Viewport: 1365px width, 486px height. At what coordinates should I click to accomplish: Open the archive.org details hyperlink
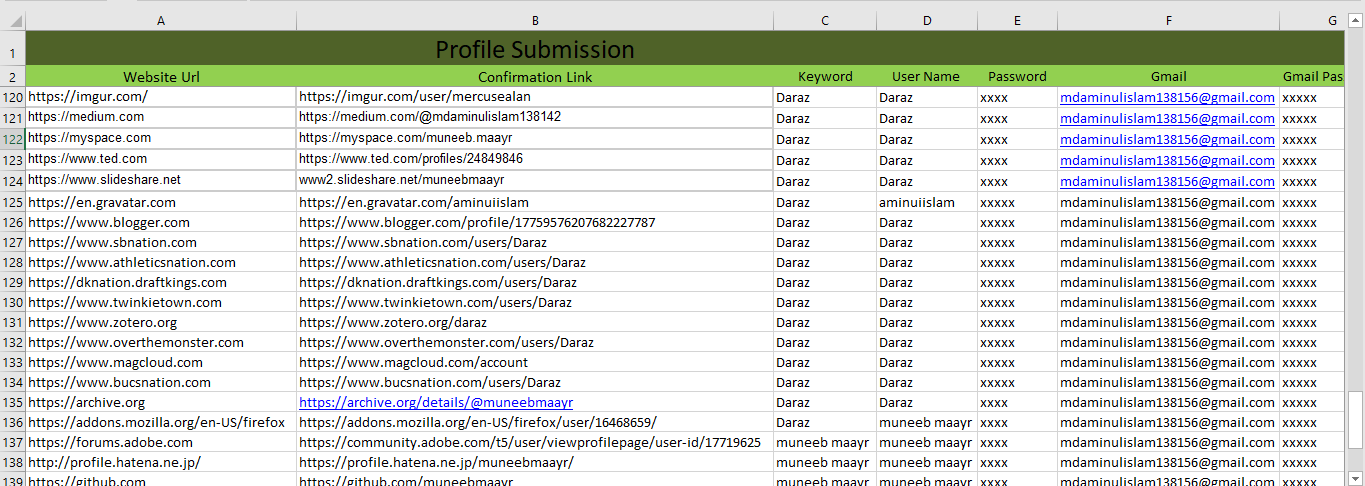pyautogui.click(x=436, y=403)
